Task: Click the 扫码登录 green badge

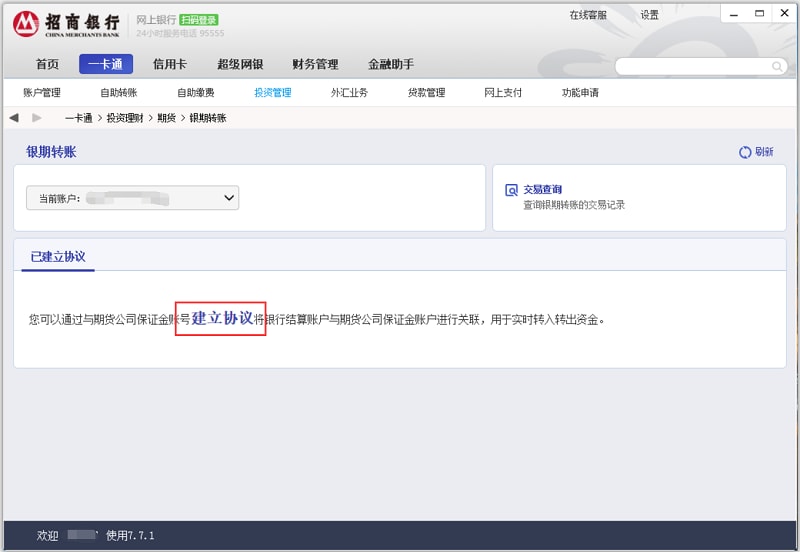Action: [x=198, y=20]
